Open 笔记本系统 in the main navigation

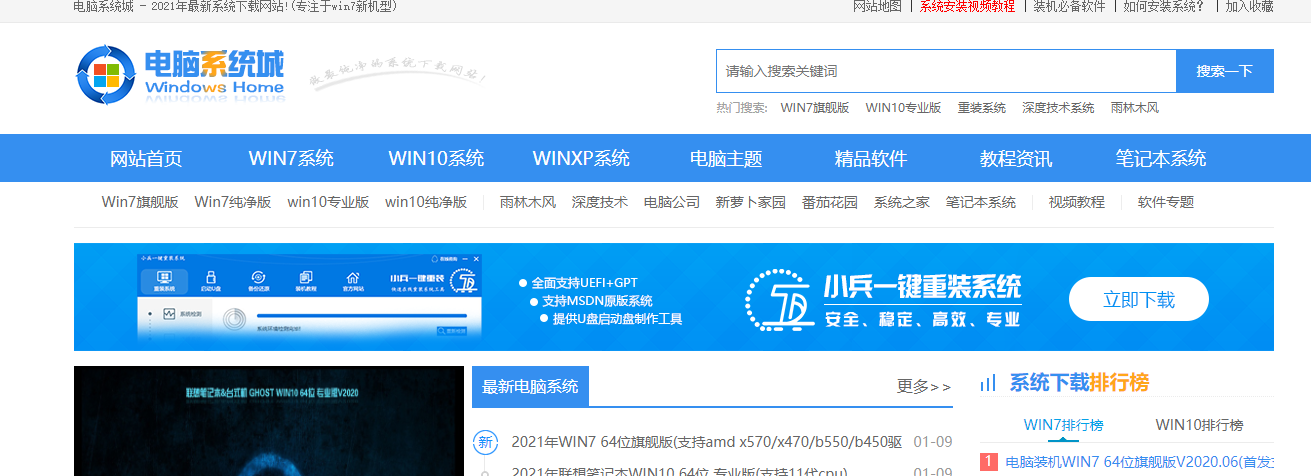coord(1160,158)
